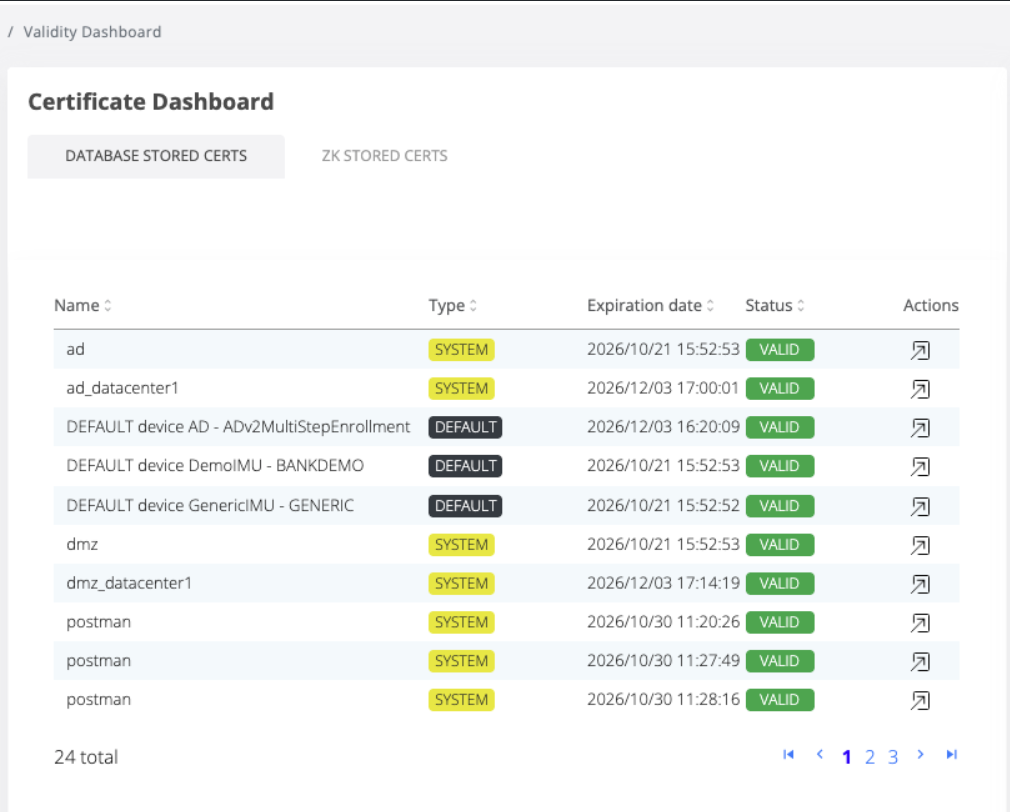1010x812 pixels.
Task: Open action icon for DemoIMU - BANKDEMO
Action: [x=920, y=467]
